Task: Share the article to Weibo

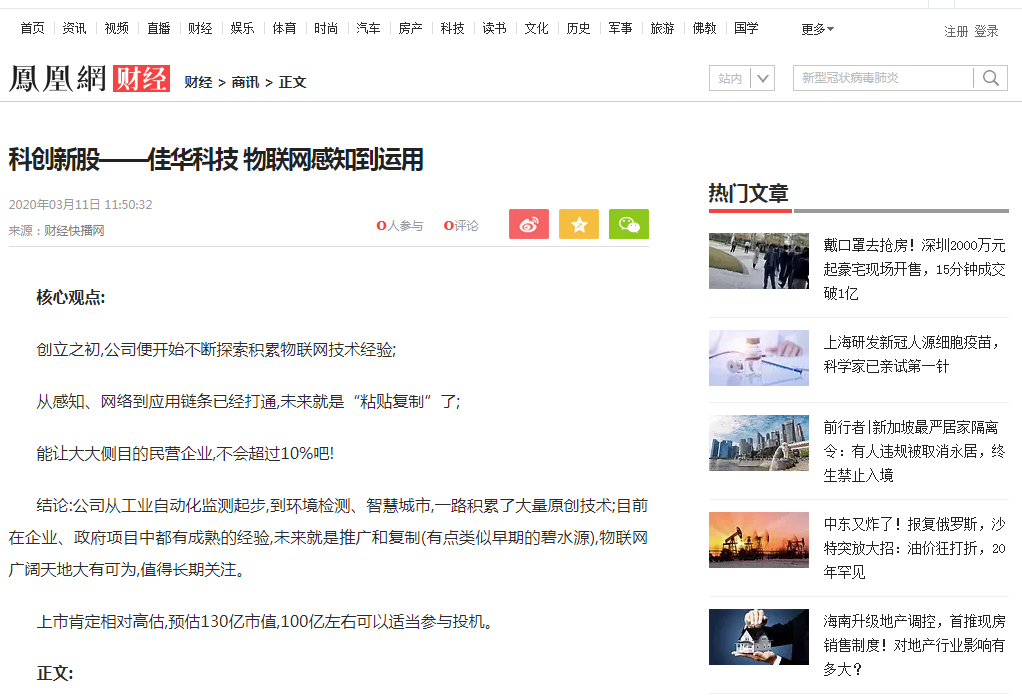Action: point(528,224)
